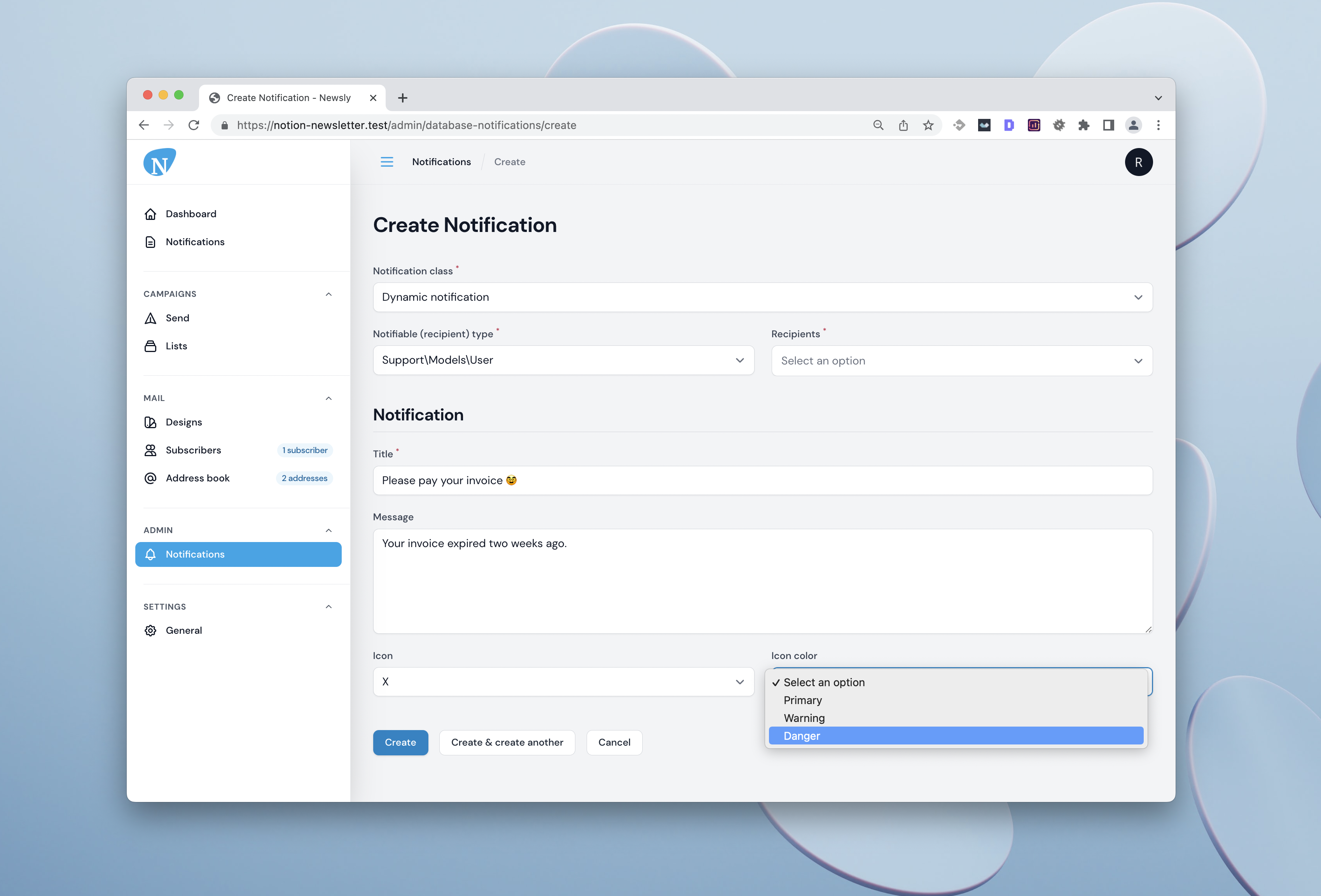Click the Create & create another button
Image resolution: width=1321 pixels, height=896 pixels.
point(507,742)
